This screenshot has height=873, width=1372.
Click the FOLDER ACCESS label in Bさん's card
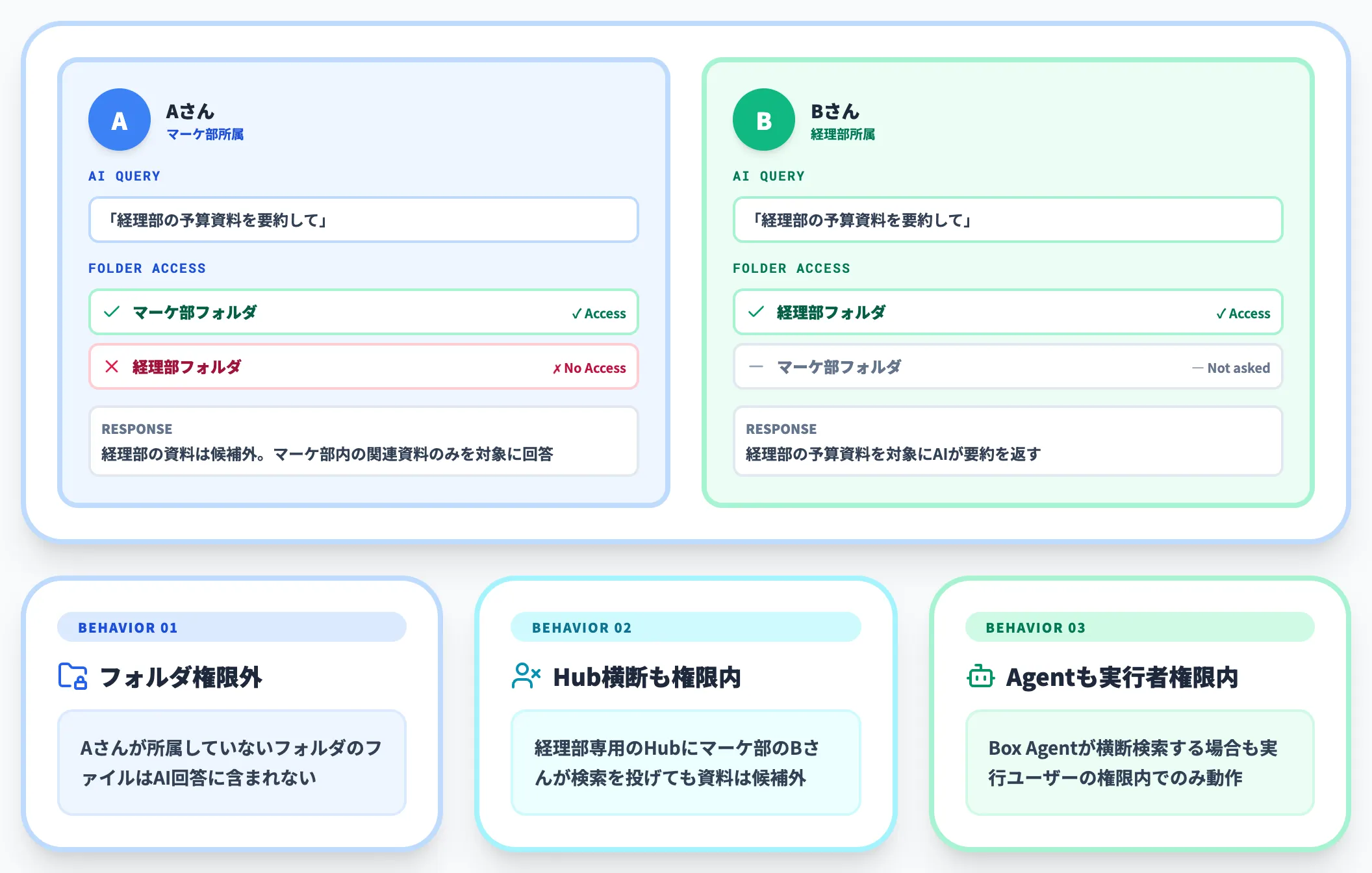pos(791,268)
